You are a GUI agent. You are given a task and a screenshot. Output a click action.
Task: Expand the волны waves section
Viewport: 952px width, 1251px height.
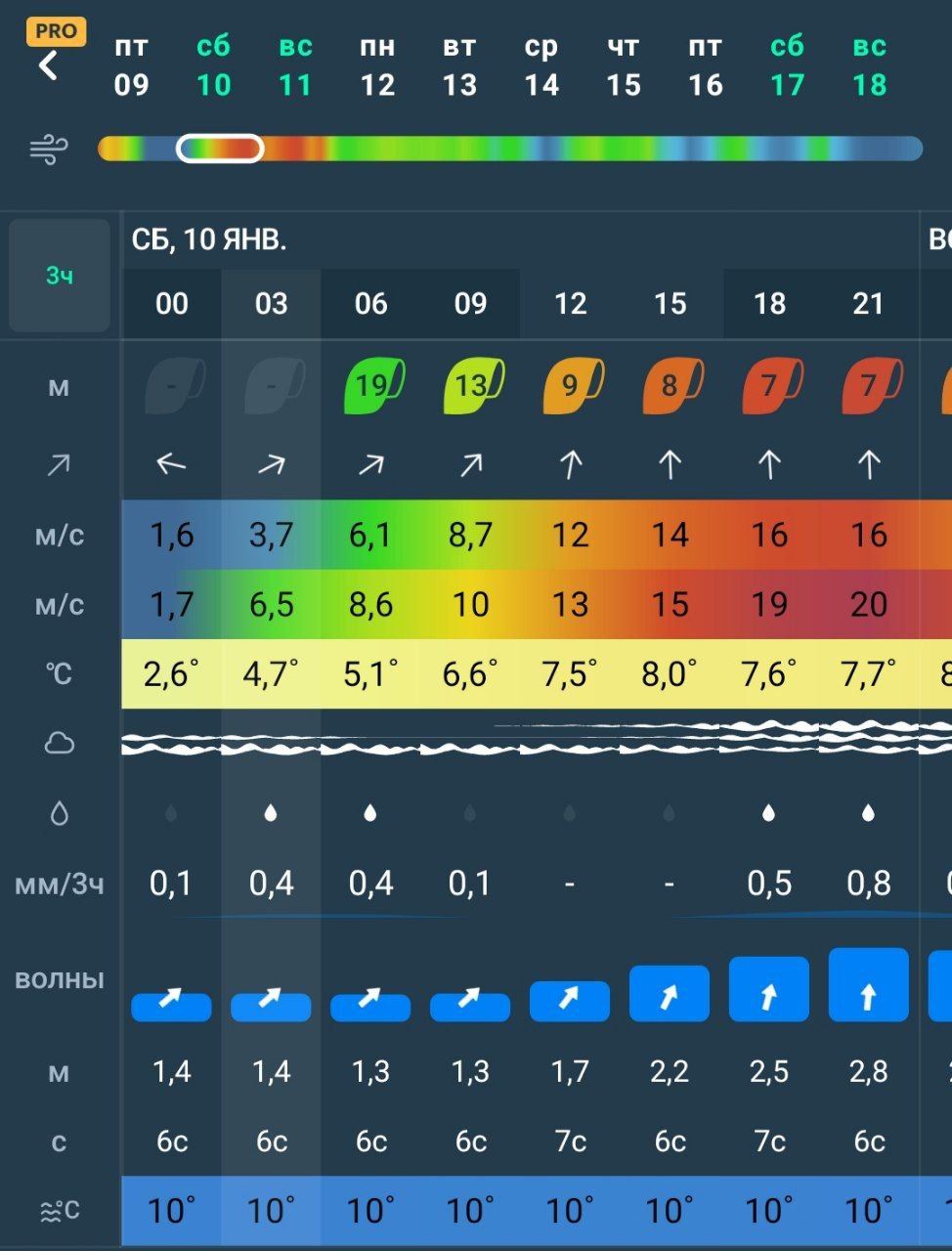60,980
